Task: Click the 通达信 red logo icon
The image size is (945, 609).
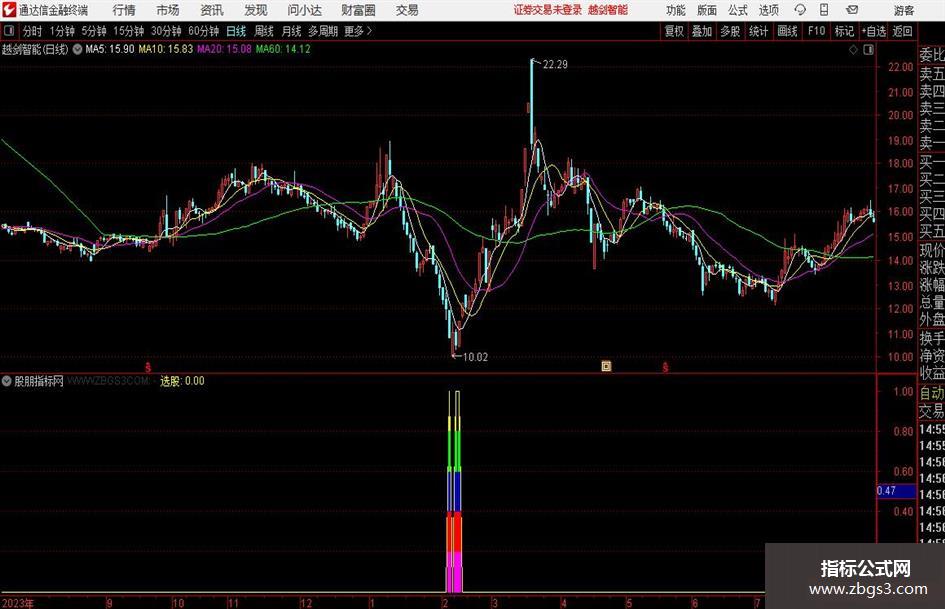Action: (9, 10)
